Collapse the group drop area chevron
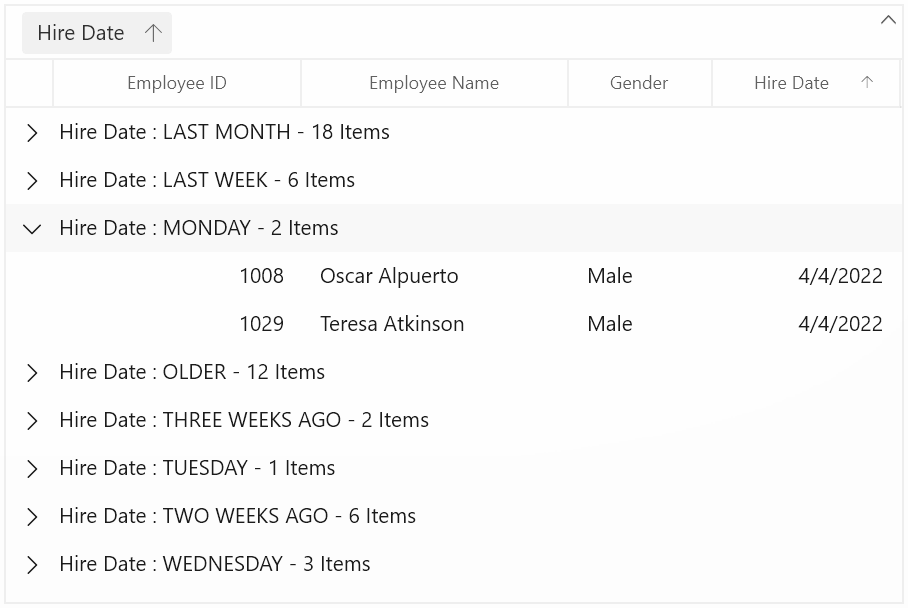Image resolution: width=908 pixels, height=608 pixels. tap(888, 20)
